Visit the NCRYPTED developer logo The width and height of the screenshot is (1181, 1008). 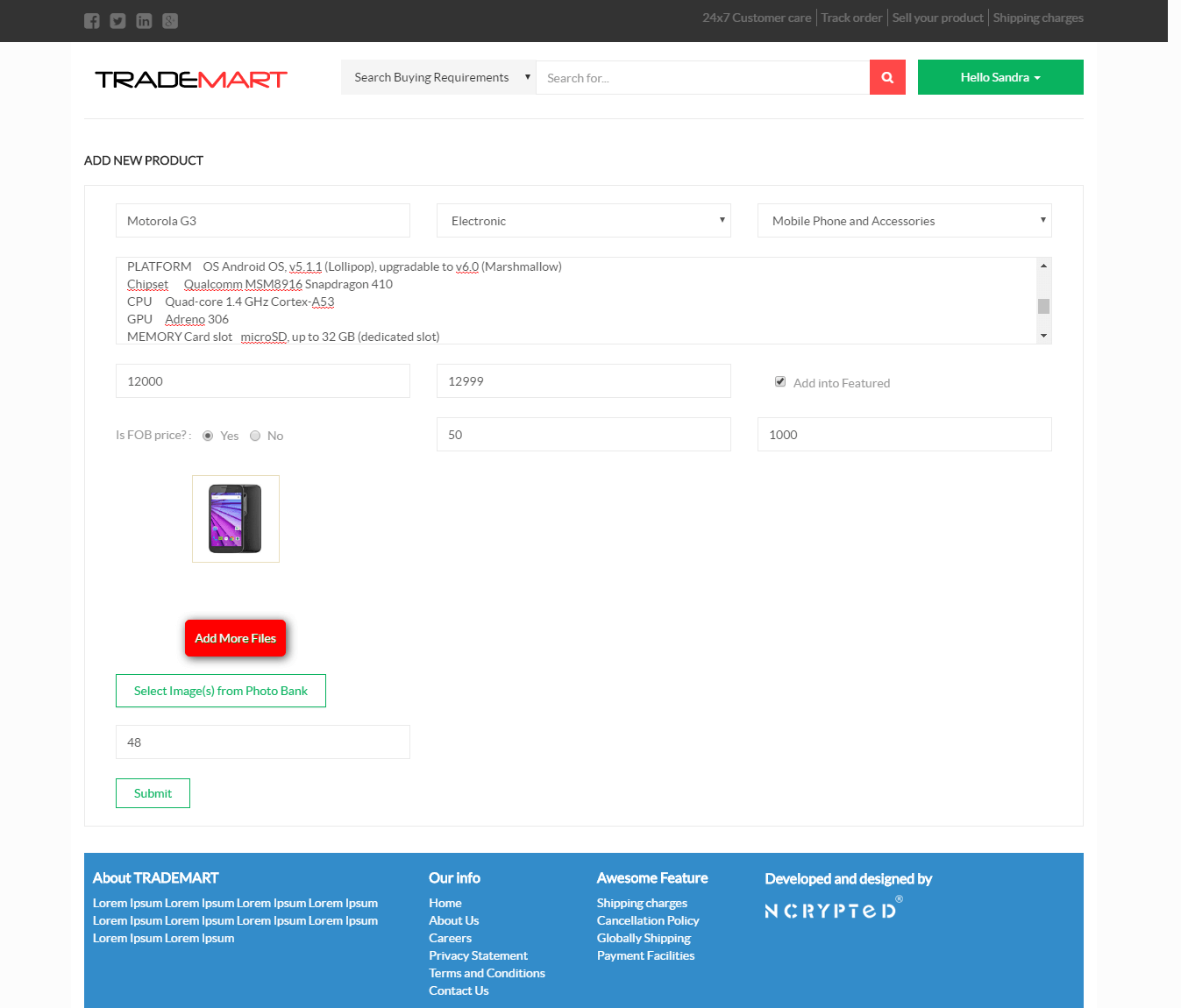point(834,908)
